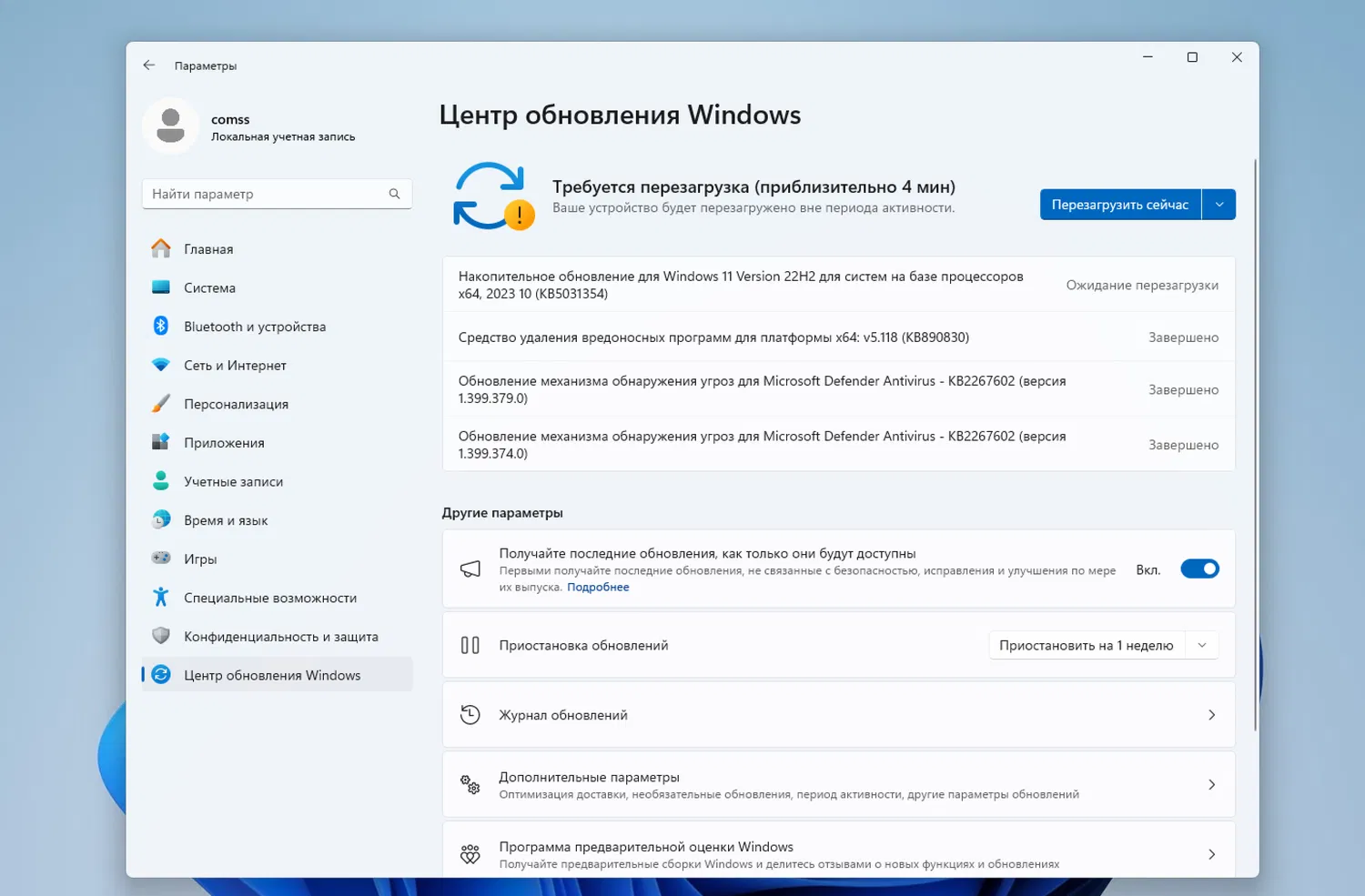This screenshot has height=896, width=1365.
Task: Expand the Приостановить на 1 неделю dropdown arrow
Action: 1202,645
